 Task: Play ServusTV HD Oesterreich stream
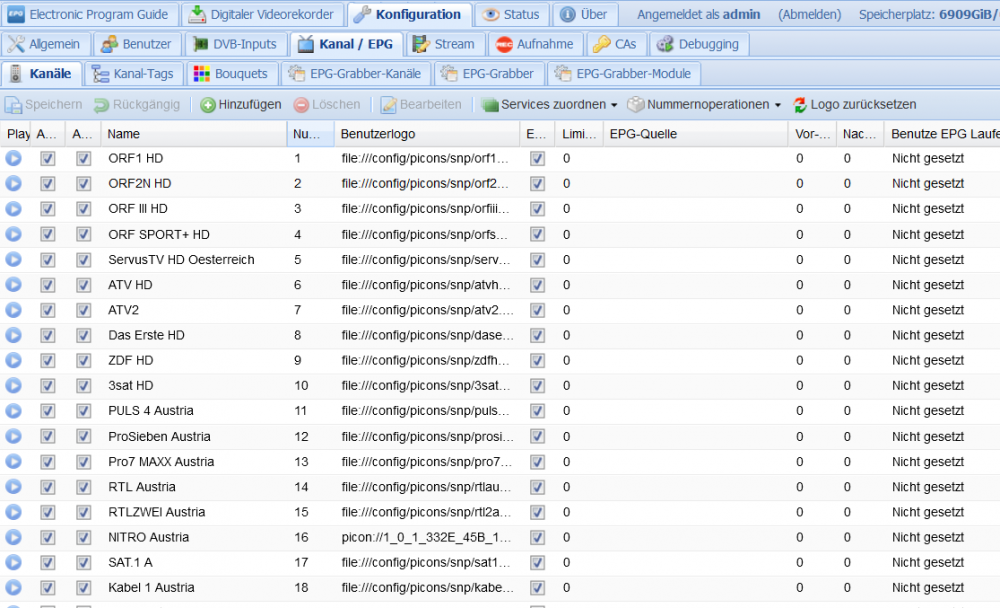[x=13, y=260]
